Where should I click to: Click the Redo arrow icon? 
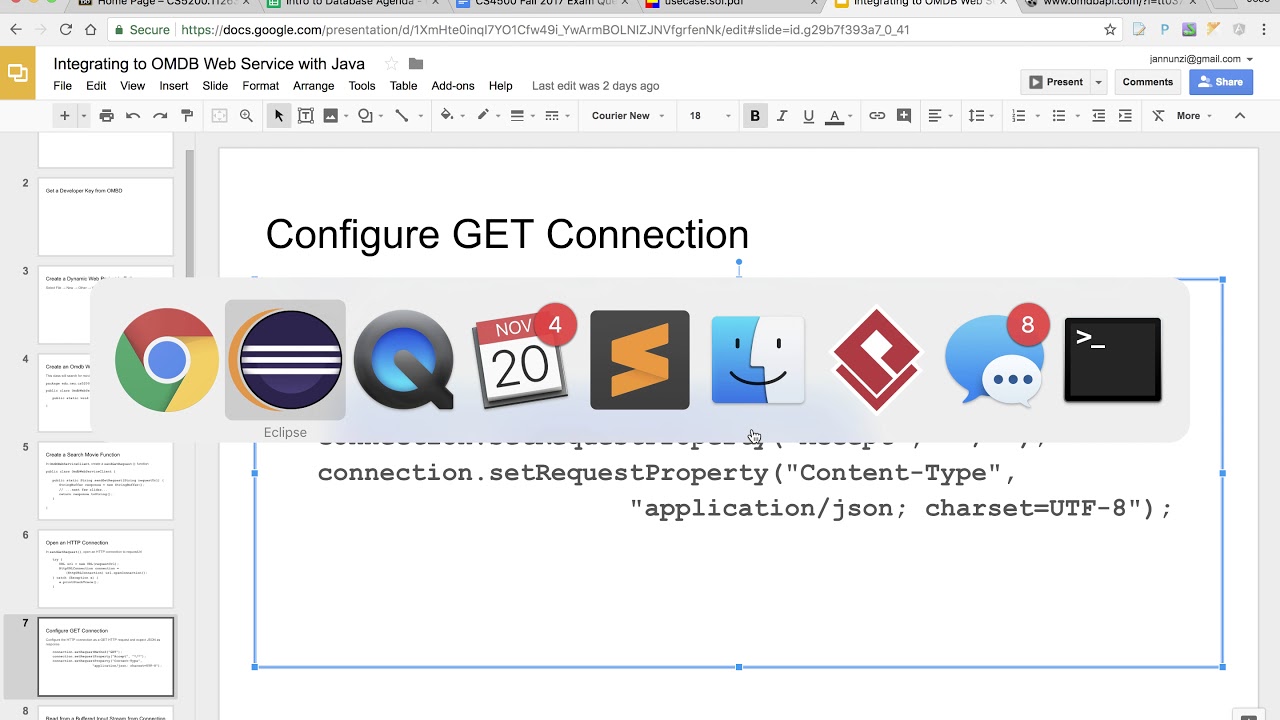pos(160,116)
